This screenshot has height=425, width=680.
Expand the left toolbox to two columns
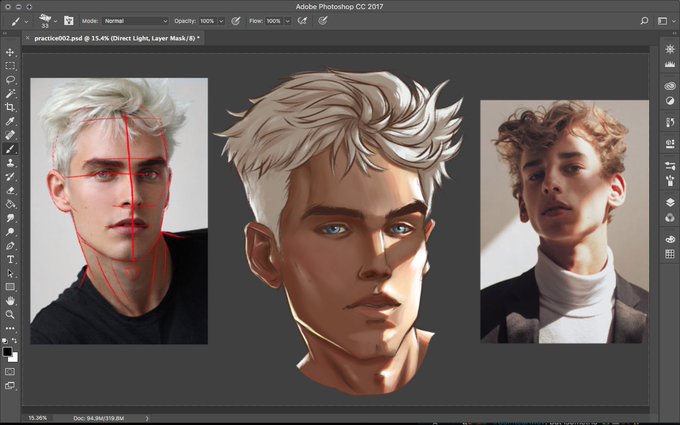pyautogui.click(x=5, y=33)
